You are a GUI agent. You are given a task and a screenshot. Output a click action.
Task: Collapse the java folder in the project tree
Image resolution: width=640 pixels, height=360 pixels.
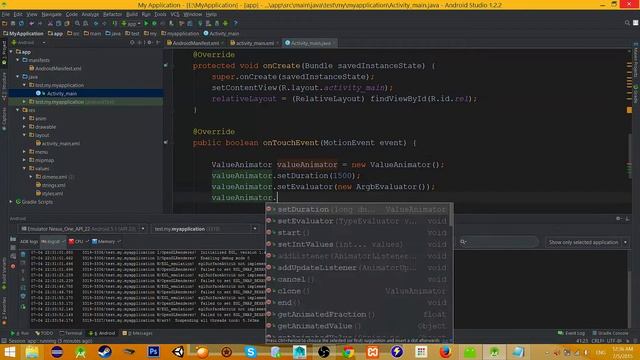tap(18, 77)
